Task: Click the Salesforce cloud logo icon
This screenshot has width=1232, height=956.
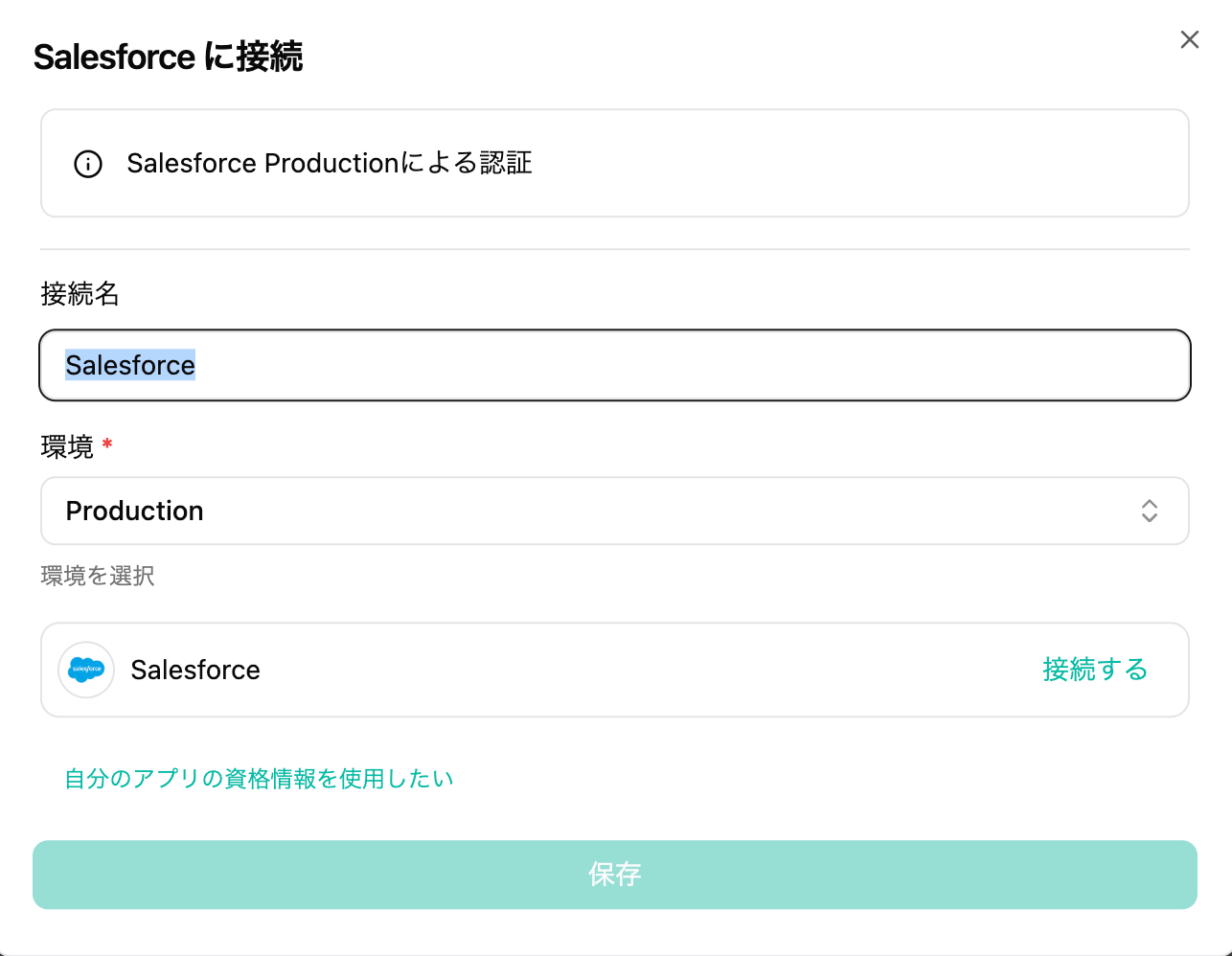Action: (x=86, y=670)
